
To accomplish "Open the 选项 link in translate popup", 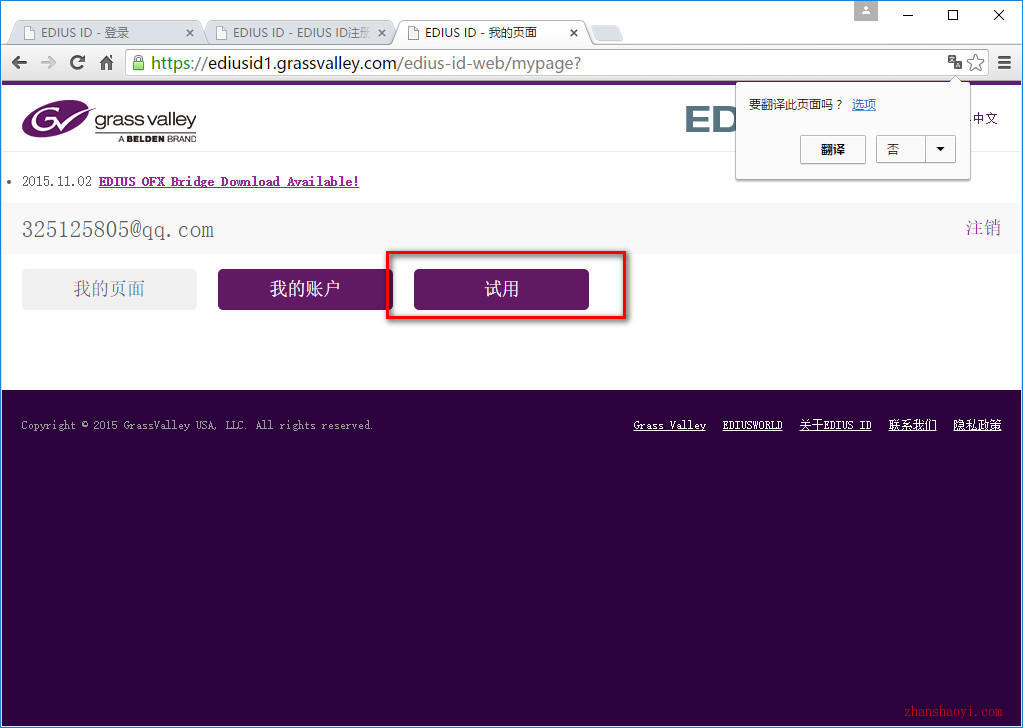I will pyautogui.click(x=864, y=104).
